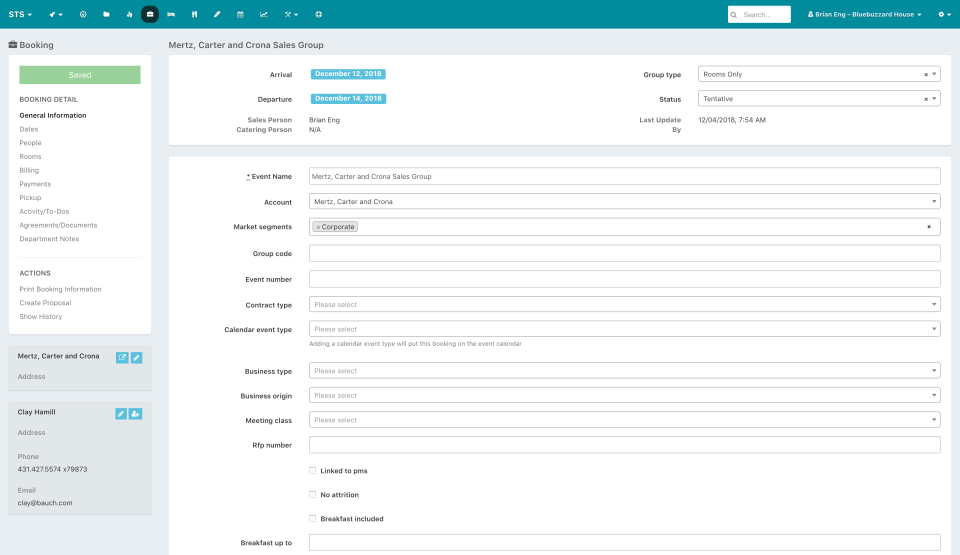Go to the Rooms section
Viewport: 960px width, 555px height.
[31, 157]
